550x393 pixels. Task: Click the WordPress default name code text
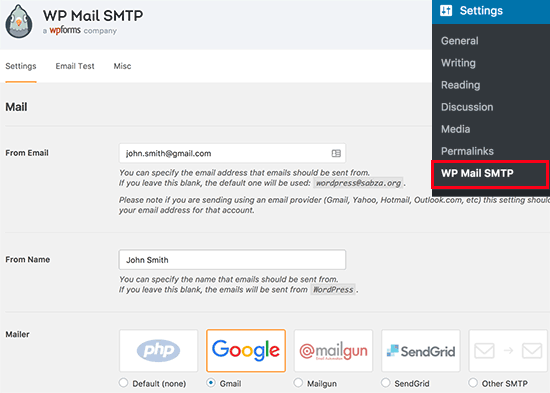coord(333,289)
